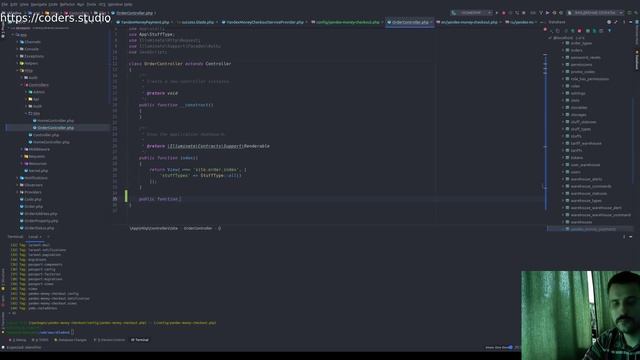
Task: Add a new terminal session with plus
Action: [x=48, y=237]
